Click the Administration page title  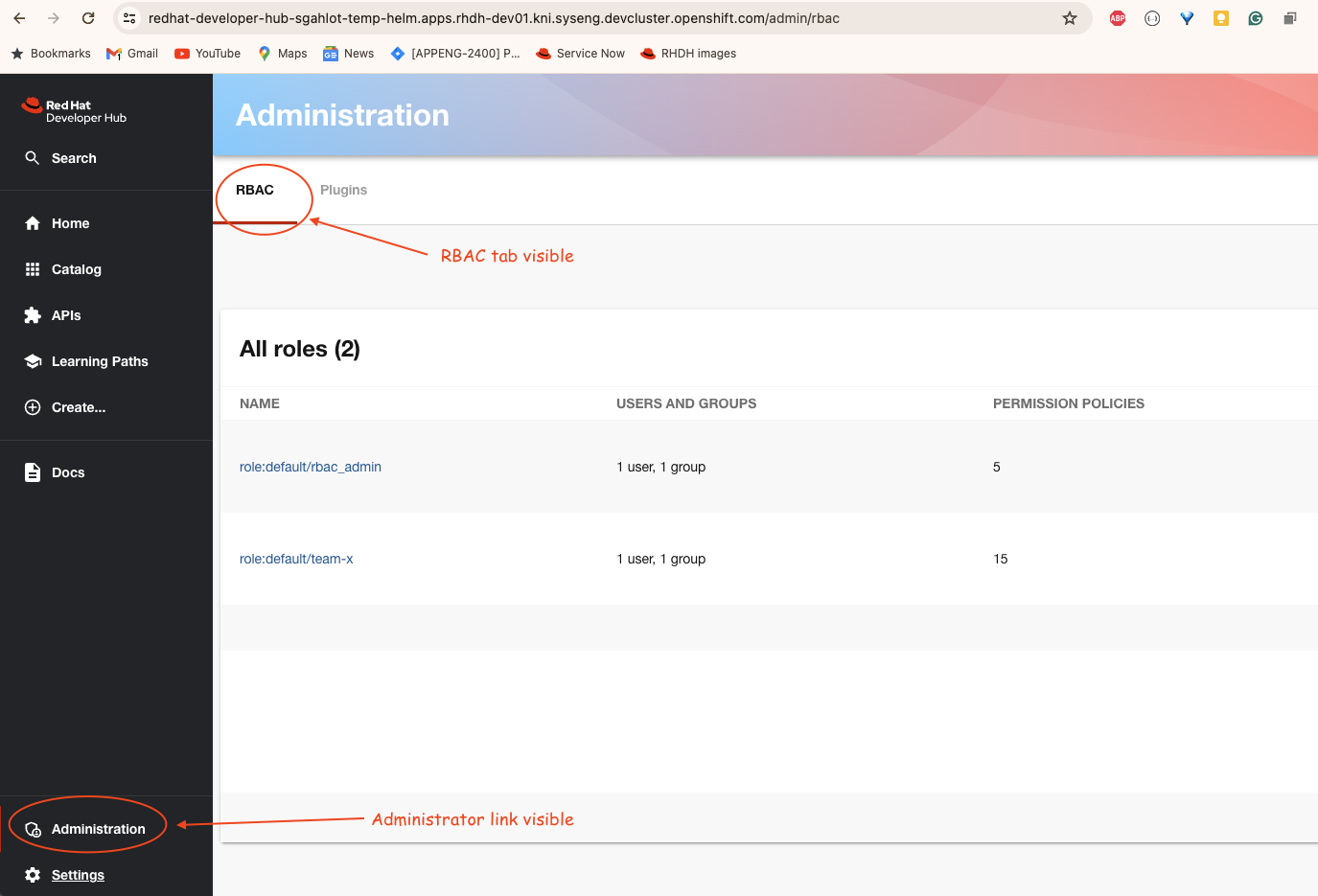click(342, 115)
